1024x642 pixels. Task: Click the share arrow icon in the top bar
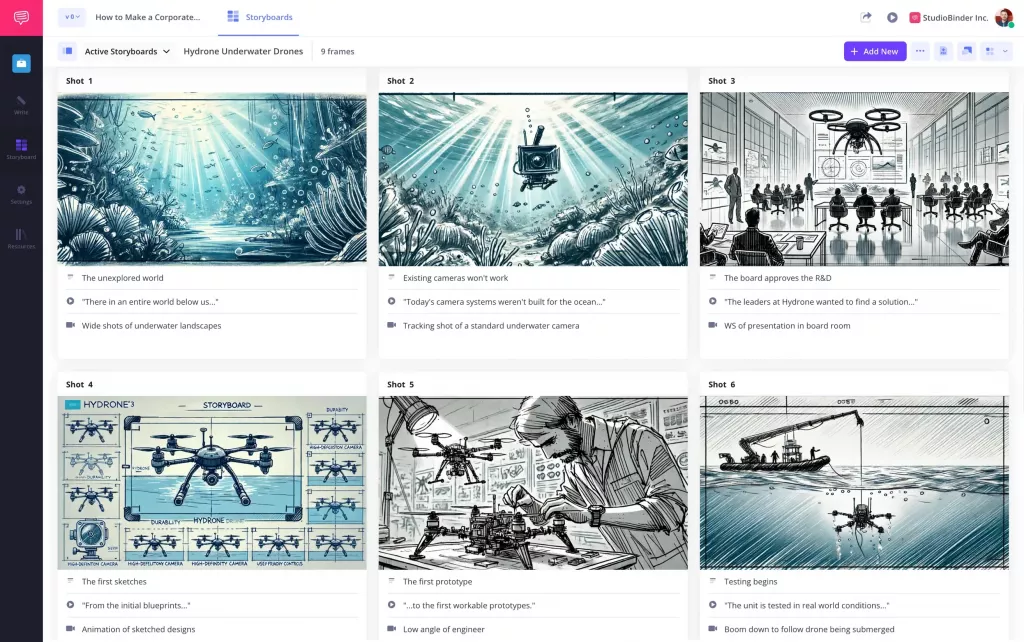(x=868, y=16)
